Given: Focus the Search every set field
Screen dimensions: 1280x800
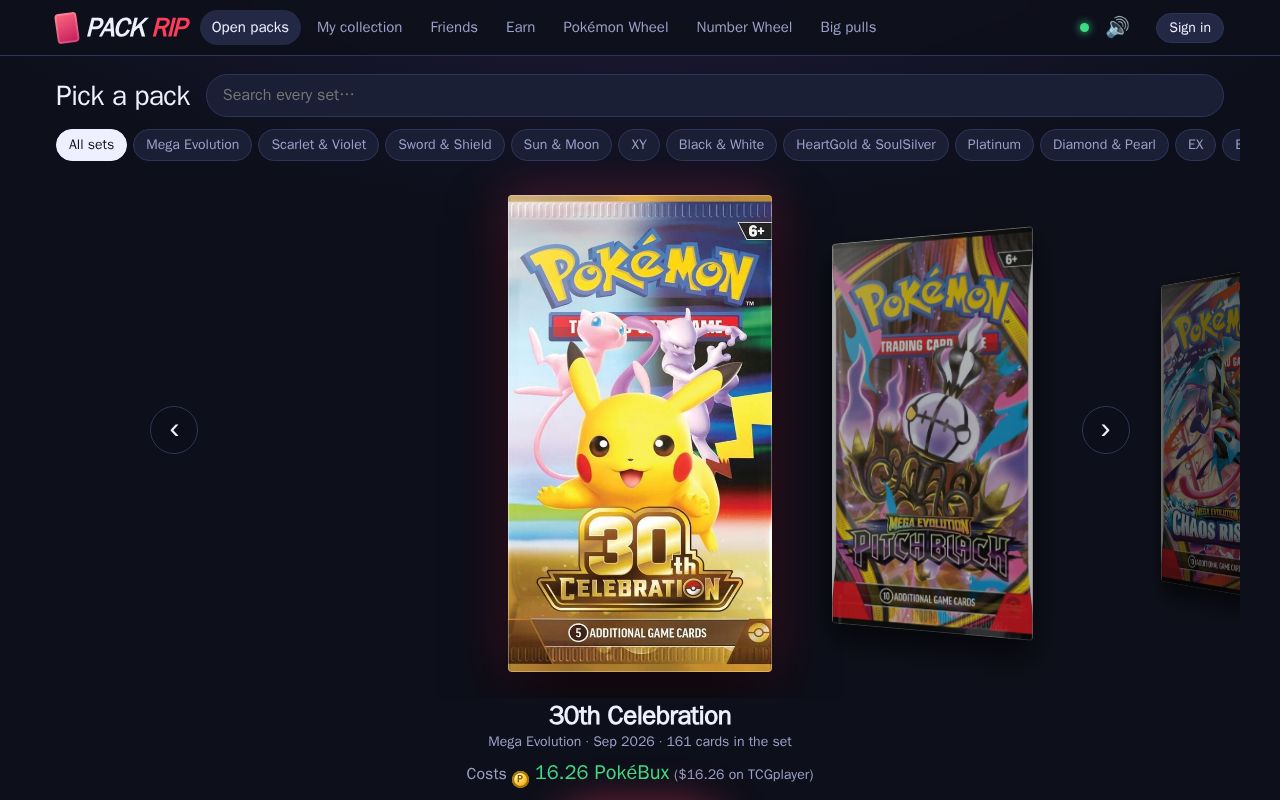Looking at the screenshot, I should pyautogui.click(x=715, y=95).
